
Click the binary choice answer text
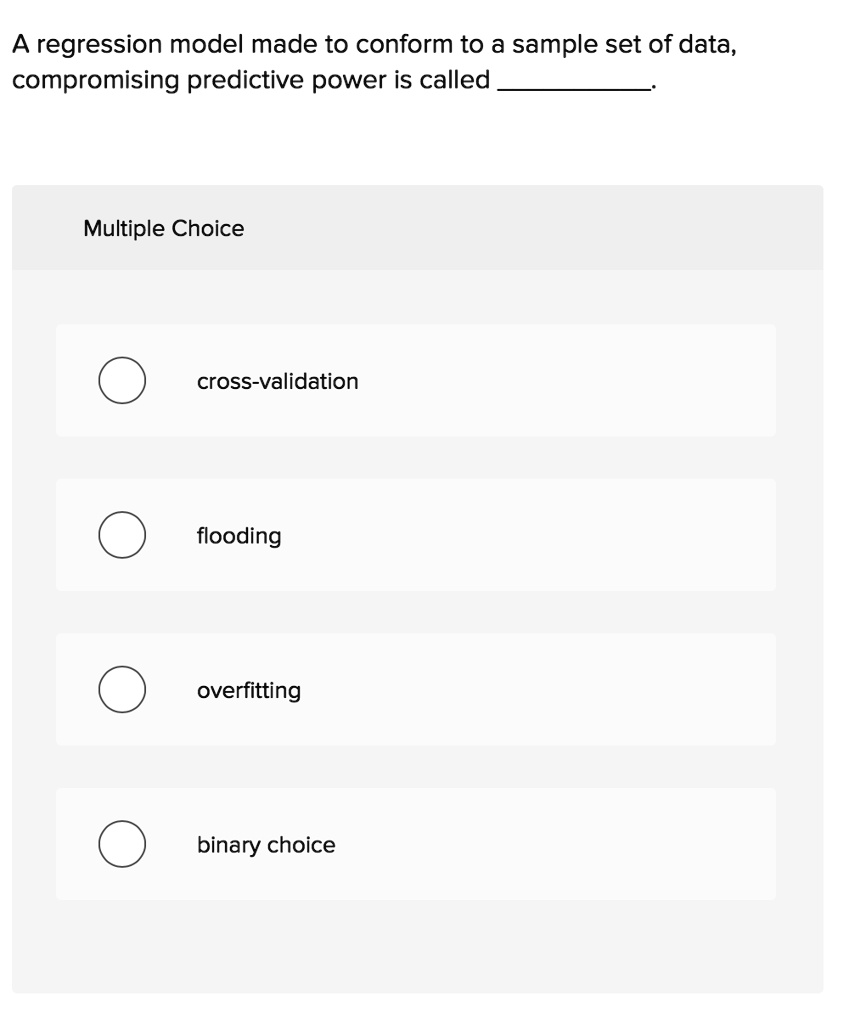(x=266, y=844)
